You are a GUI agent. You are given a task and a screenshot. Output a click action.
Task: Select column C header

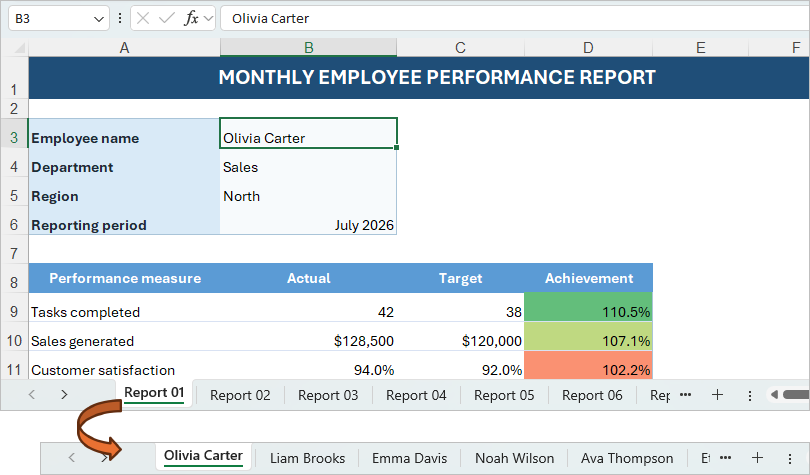460,48
